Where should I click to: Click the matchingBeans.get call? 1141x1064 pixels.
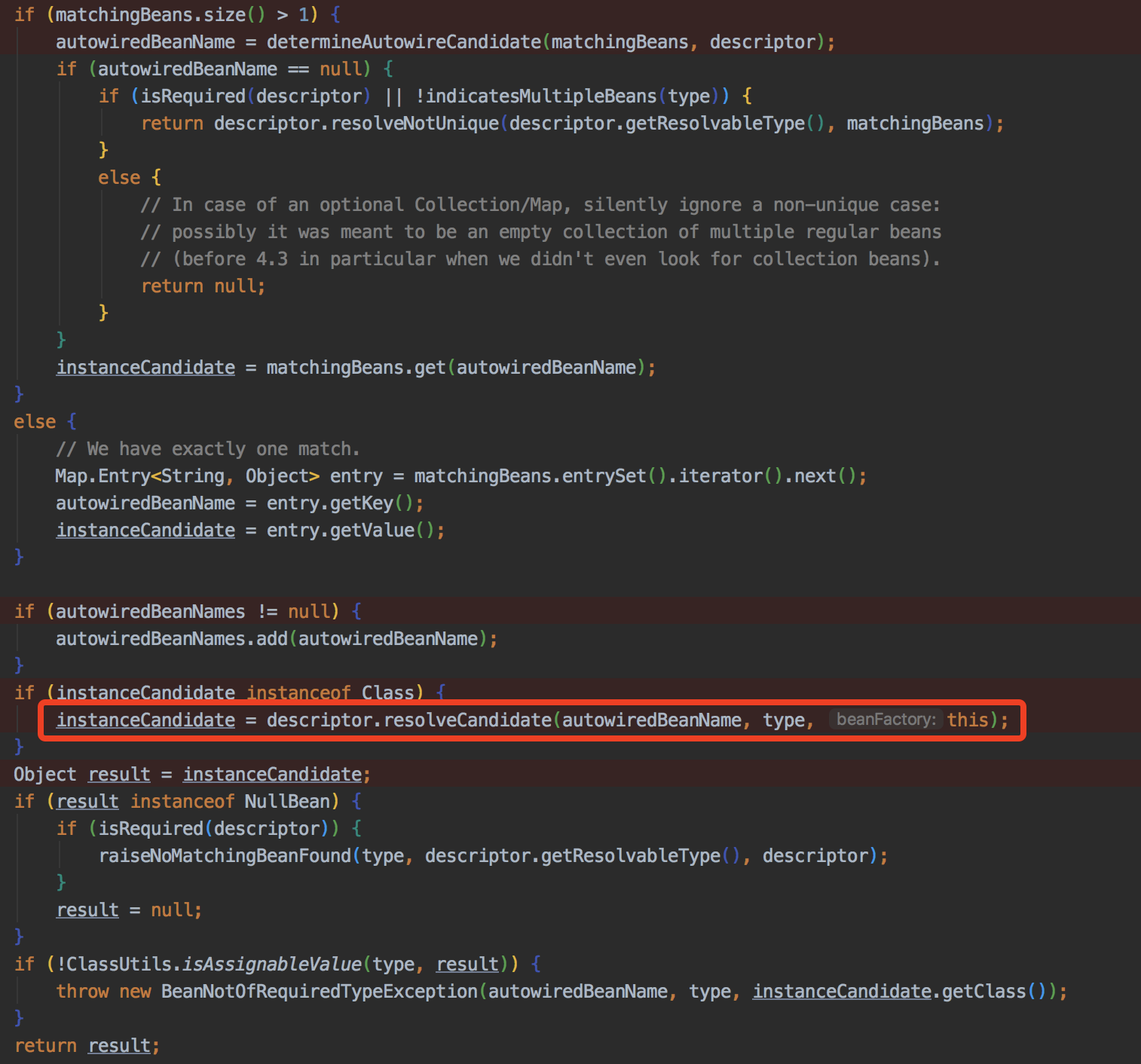(461, 368)
